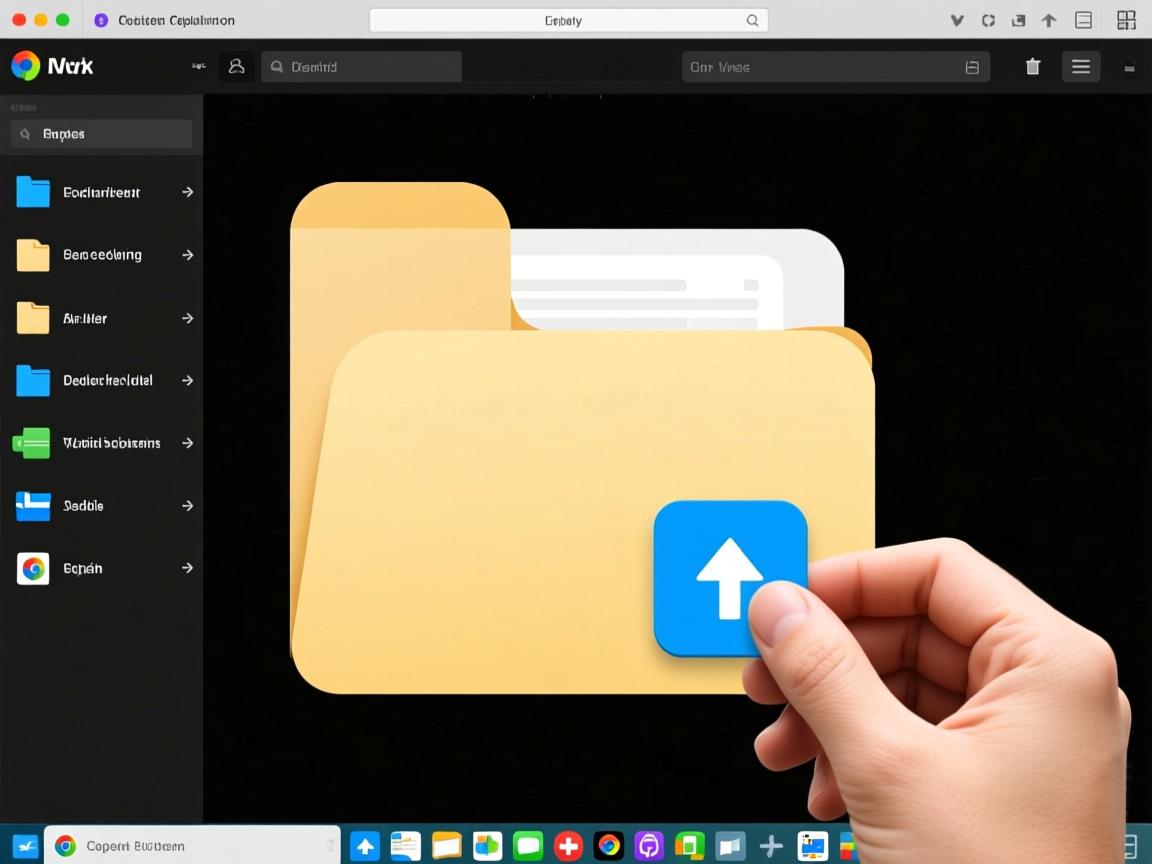Open the hamburger menu in the toolbar
Screen dimensions: 1152x864
pyautogui.click(x=1081, y=67)
